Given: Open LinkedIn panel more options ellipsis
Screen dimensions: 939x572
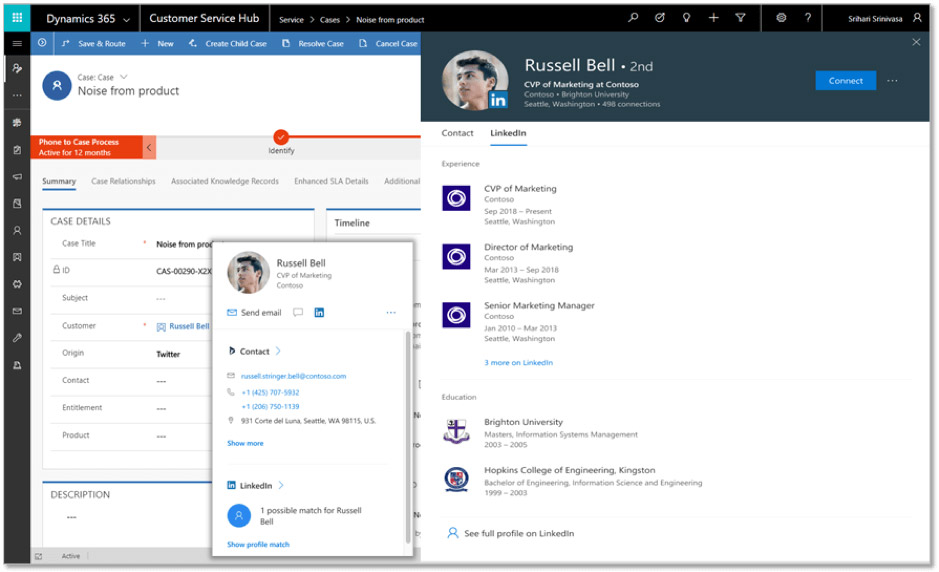Looking at the screenshot, I should [x=892, y=80].
